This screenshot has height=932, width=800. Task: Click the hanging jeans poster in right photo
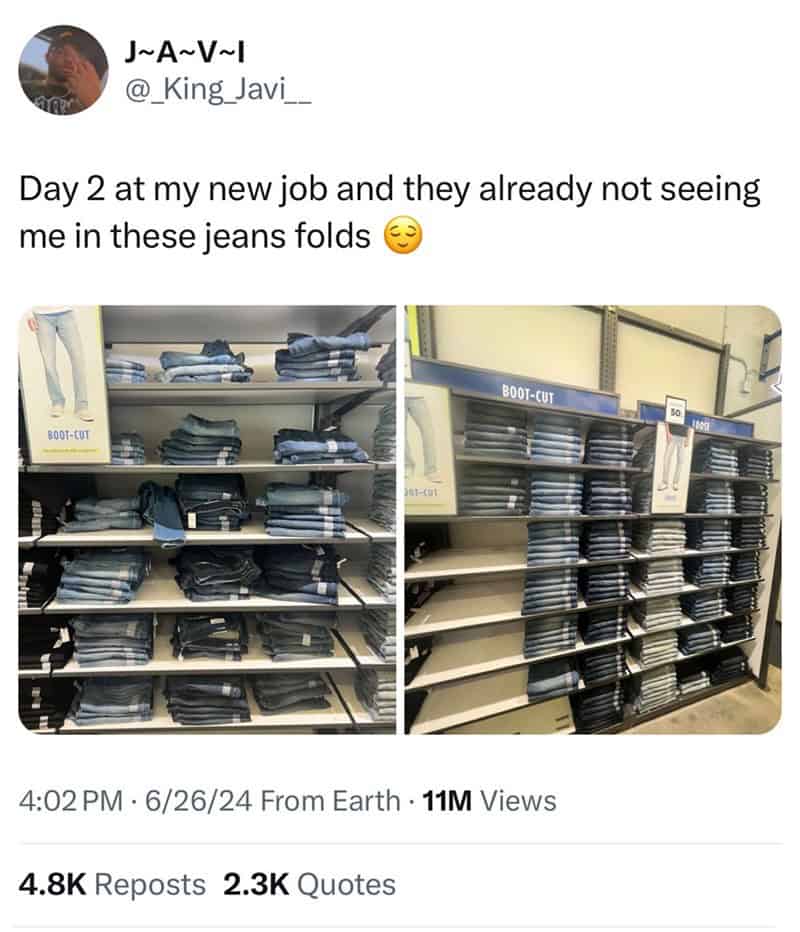point(671,466)
